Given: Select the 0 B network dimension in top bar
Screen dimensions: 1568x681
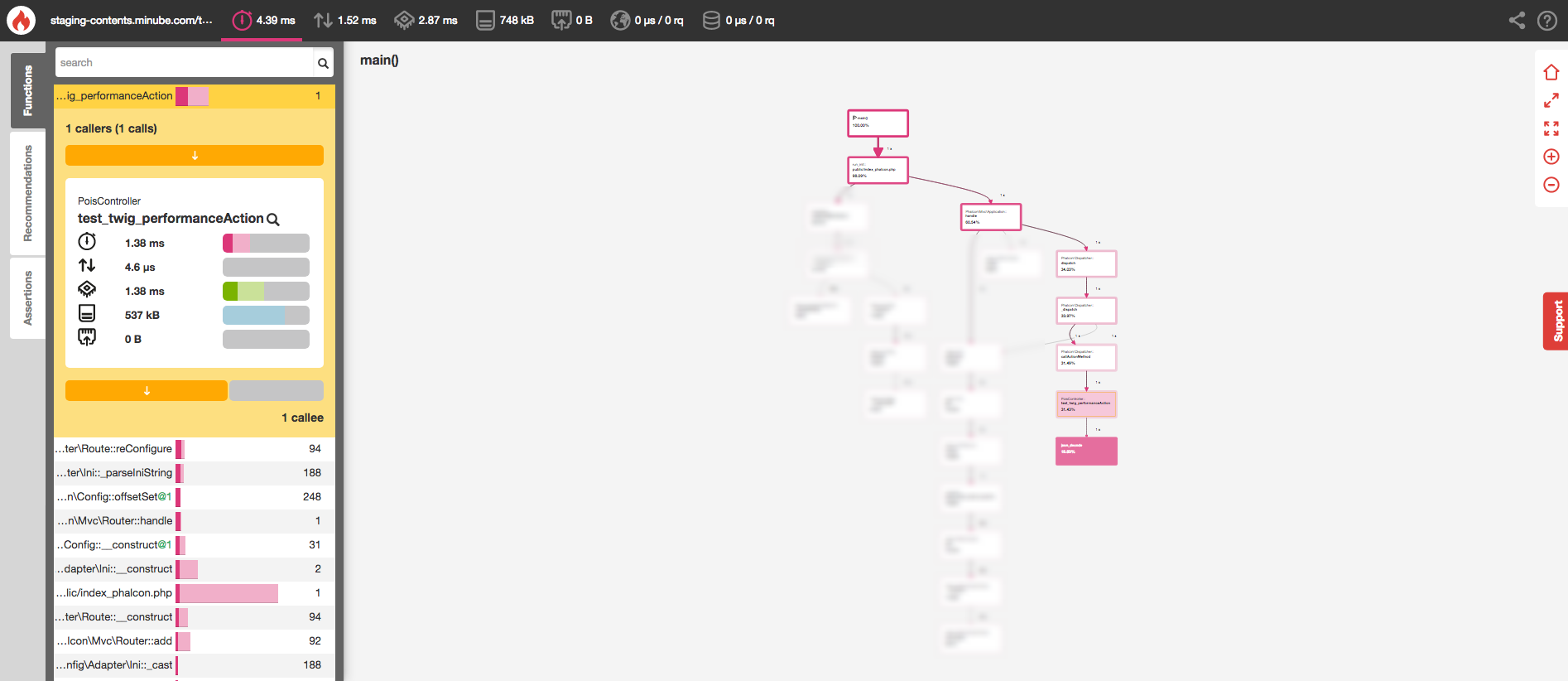Looking at the screenshot, I should [x=572, y=20].
